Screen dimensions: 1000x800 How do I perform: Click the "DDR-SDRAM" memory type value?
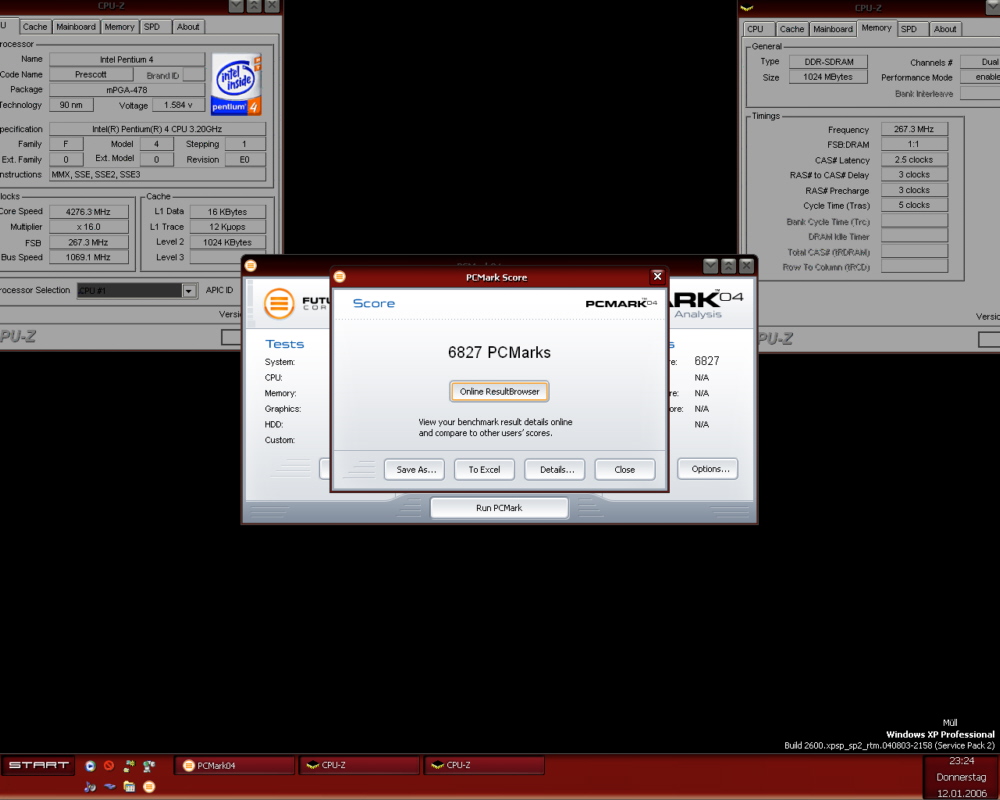(828, 62)
